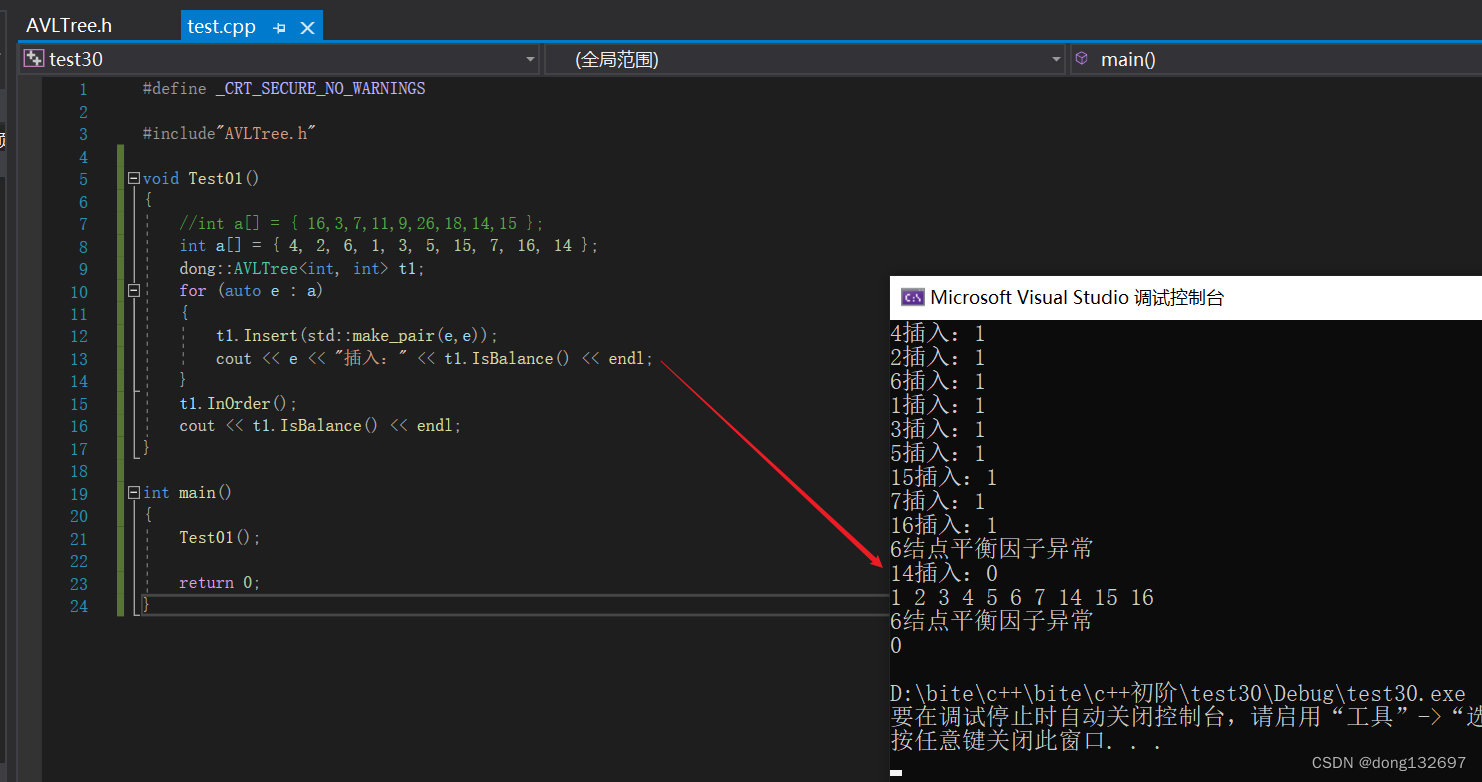
Task: Select the test.cpp editor tab
Action: point(222,27)
